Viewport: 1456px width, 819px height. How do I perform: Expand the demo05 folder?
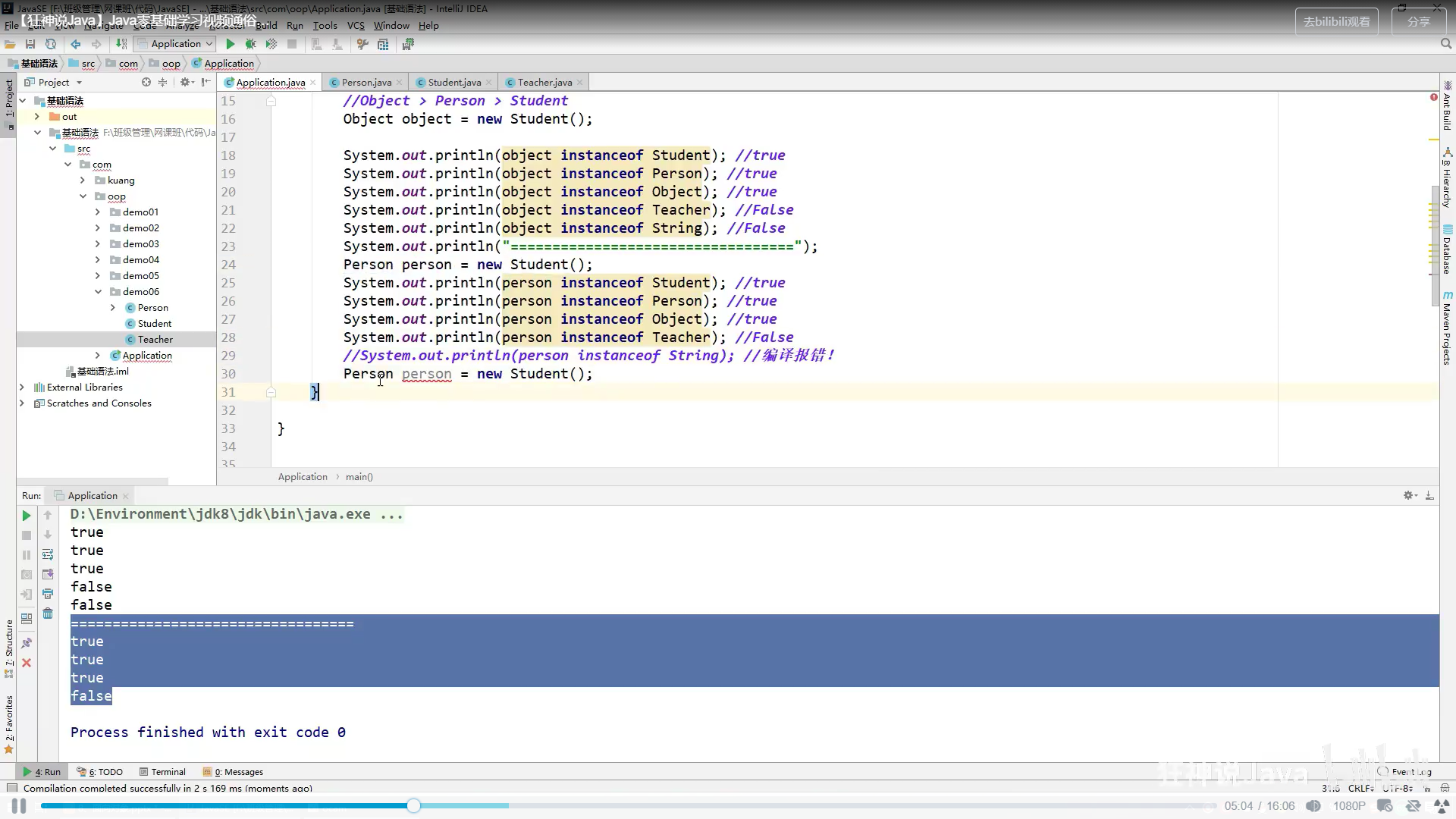pos(98,275)
